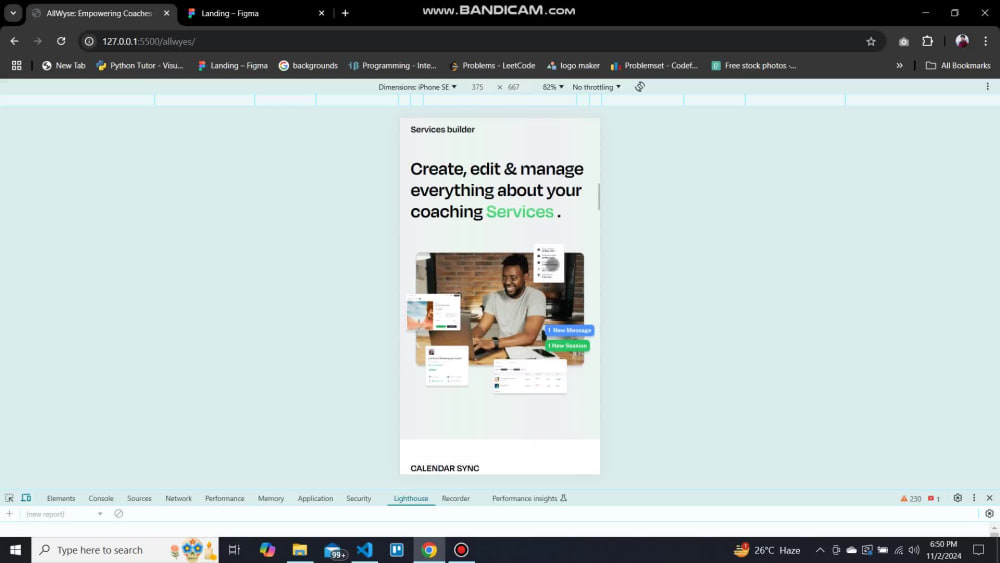Viewport: 1000px width, 563px height.
Task: Close the AllWyse browser tab
Action: click(x=166, y=13)
